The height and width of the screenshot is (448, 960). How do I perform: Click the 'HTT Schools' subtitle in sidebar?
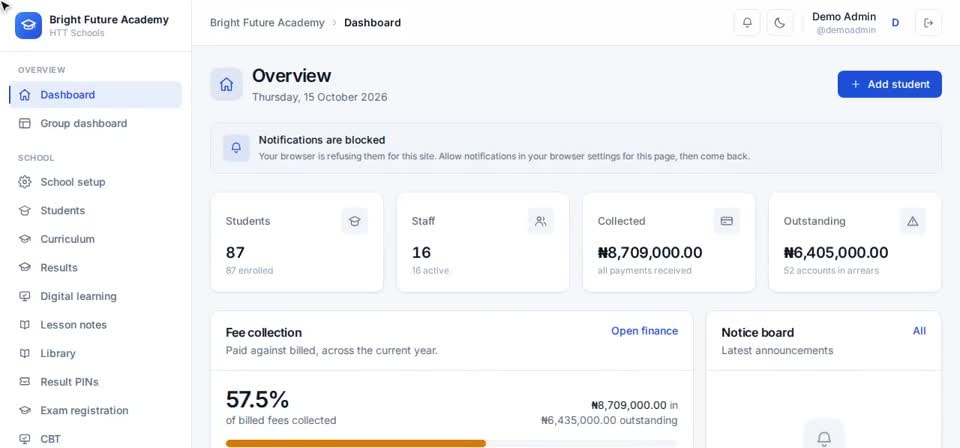[77, 33]
